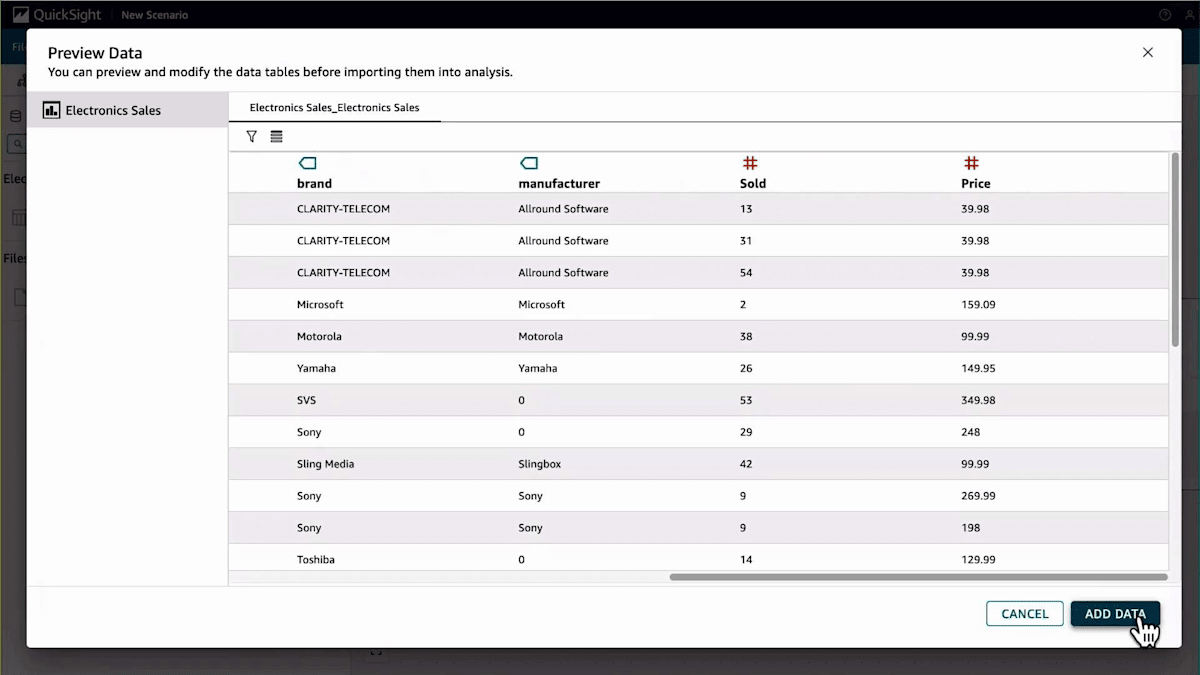Select the Yamaha brand cell
The height and width of the screenshot is (675, 1200).
[x=316, y=368]
